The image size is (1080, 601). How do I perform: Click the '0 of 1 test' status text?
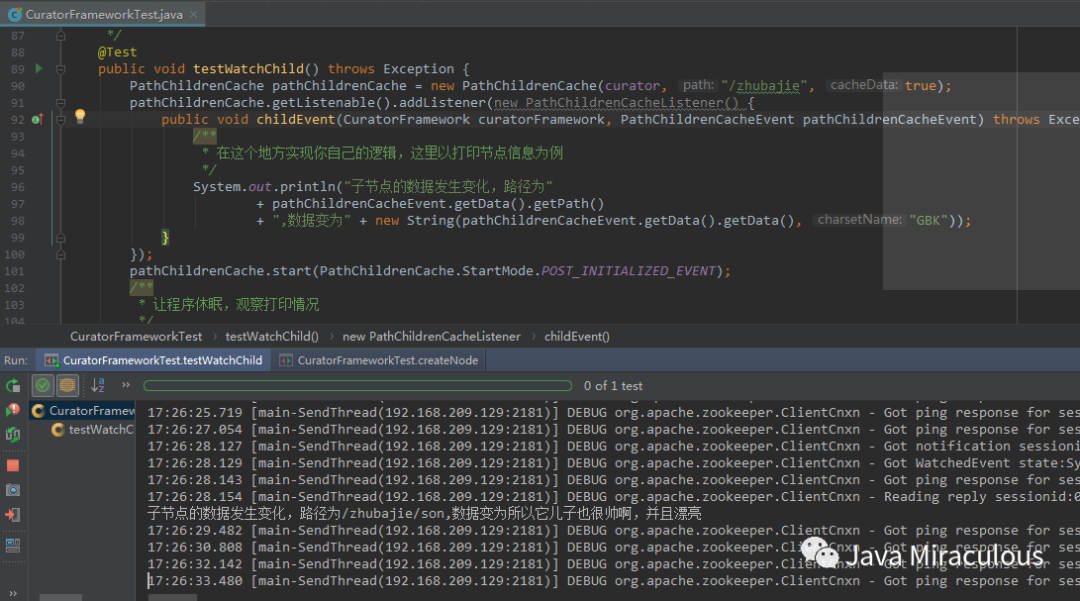[x=613, y=386]
